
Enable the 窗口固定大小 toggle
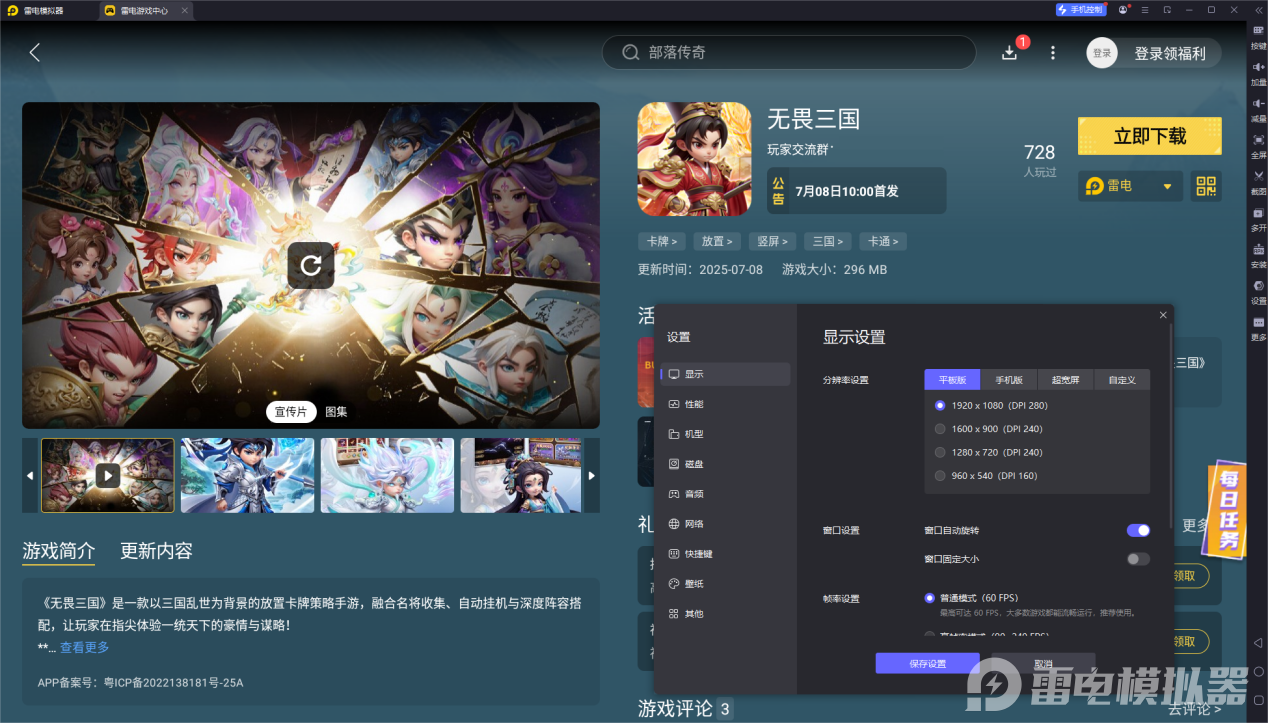point(1137,560)
